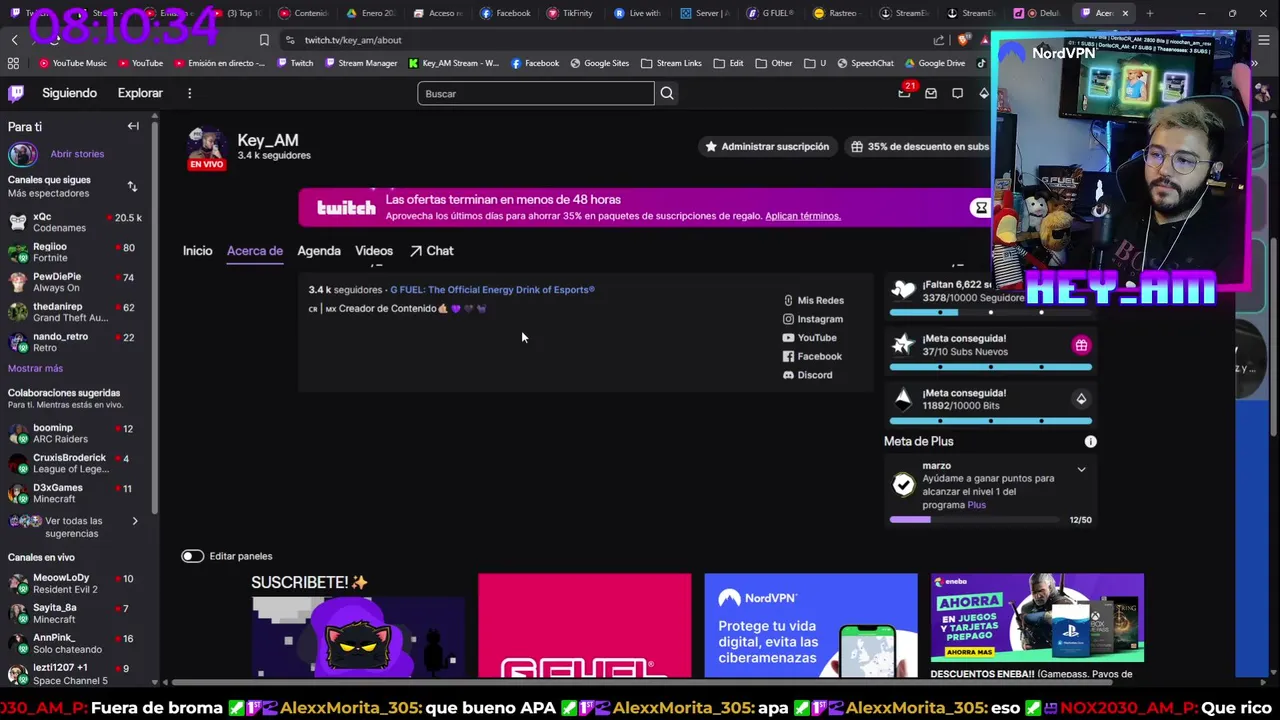Open the Brave shields icon

[962, 40]
